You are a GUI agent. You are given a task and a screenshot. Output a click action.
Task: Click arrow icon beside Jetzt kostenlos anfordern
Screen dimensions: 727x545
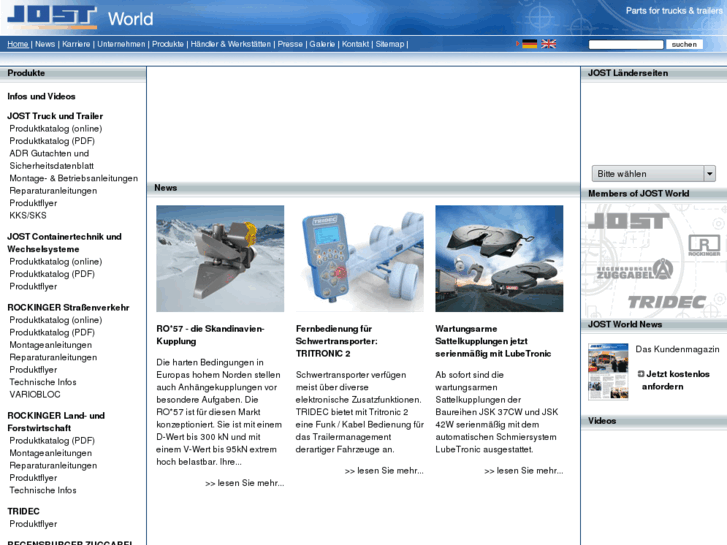click(x=641, y=374)
